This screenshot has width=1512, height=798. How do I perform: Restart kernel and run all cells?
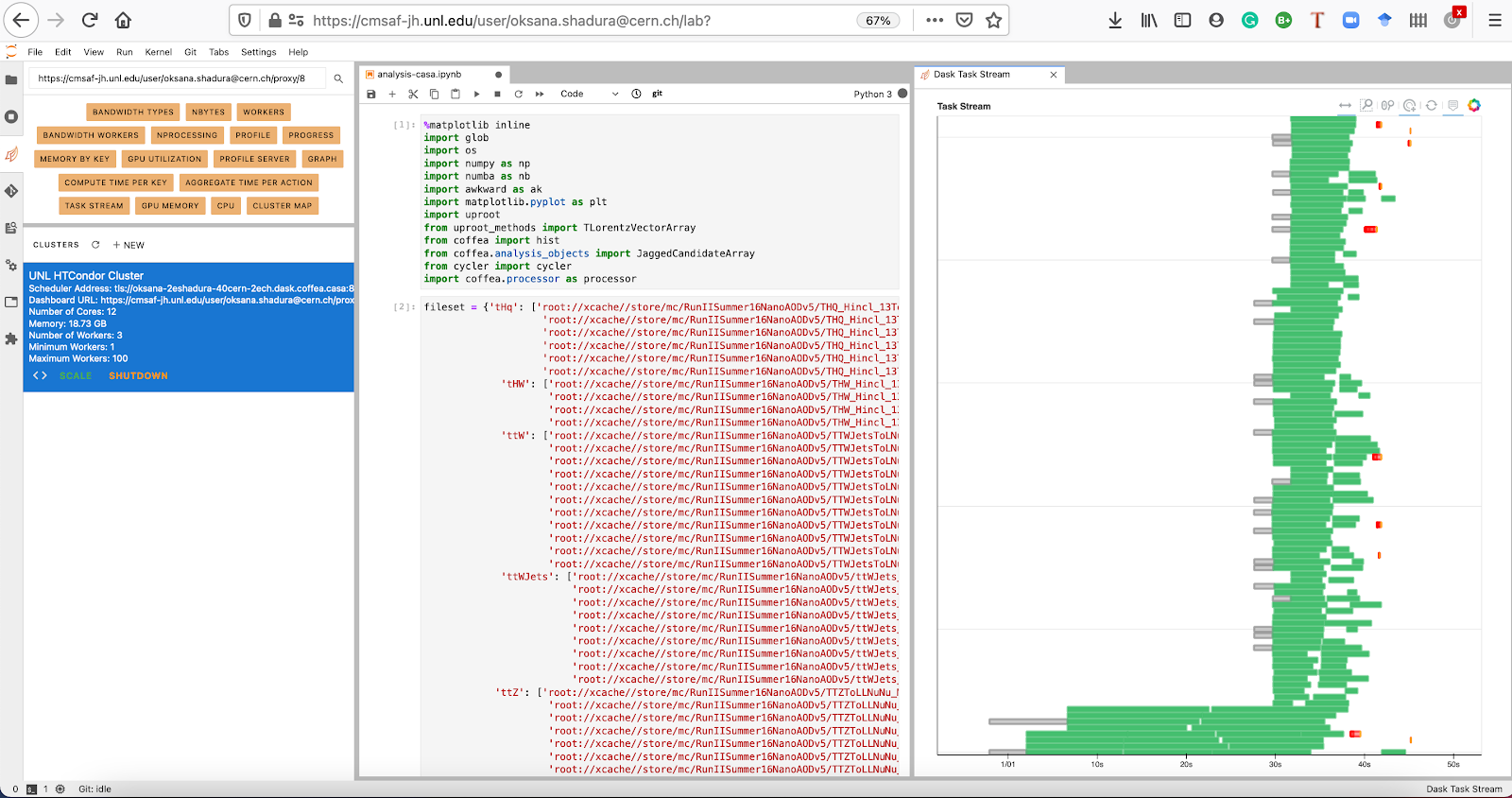click(540, 94)
